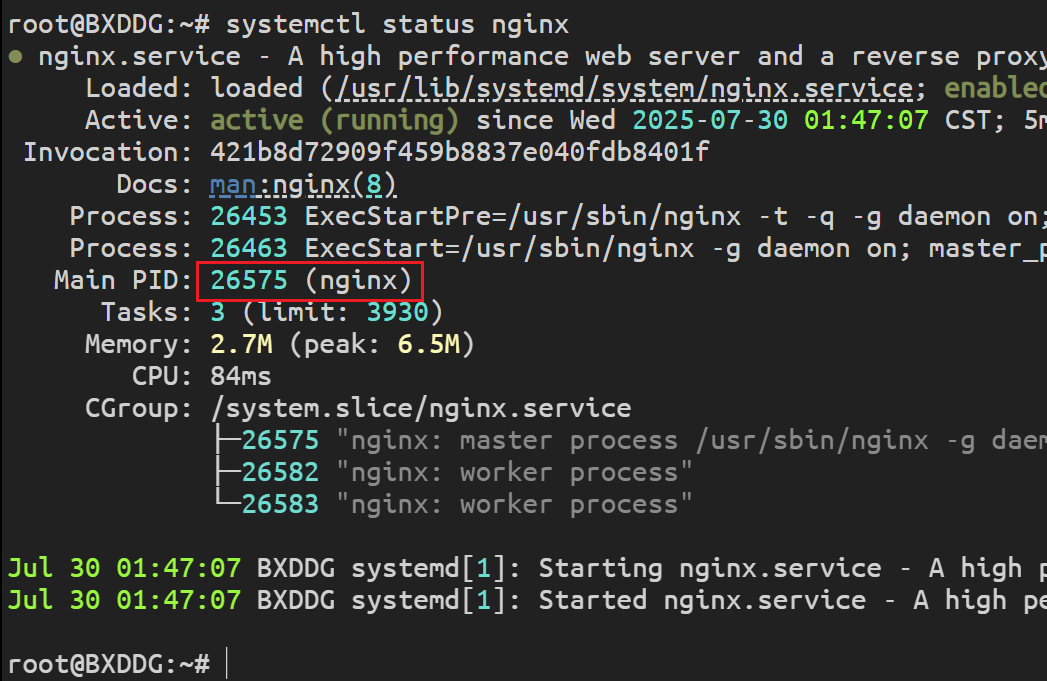This screenshot has width=1047, height=681.
Task: Click the Memory value 2.7M
Action: tap(241, 345)
